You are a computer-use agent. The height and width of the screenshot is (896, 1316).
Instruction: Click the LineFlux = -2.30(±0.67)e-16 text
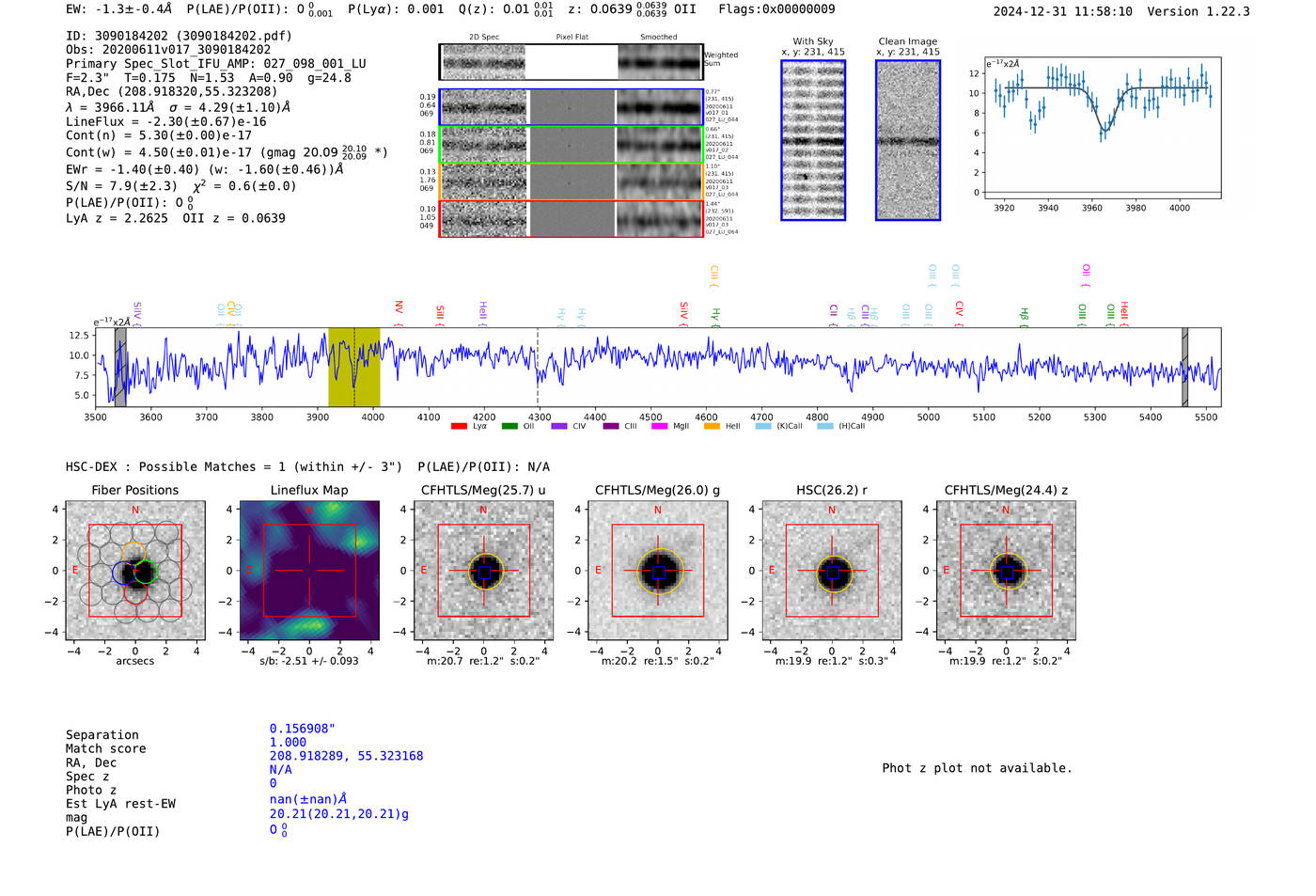click(166, 121)
